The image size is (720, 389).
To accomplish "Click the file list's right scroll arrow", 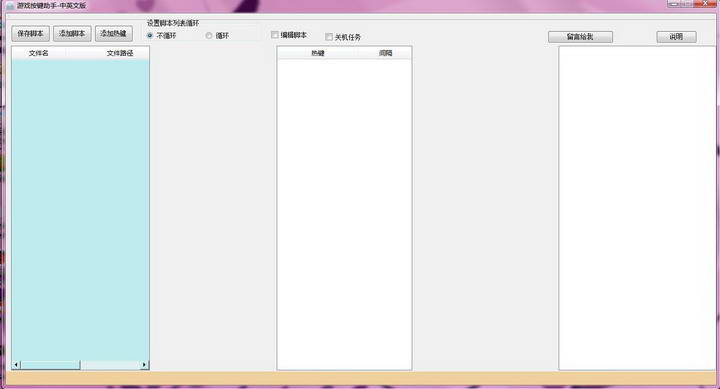I will pyautogui.click(x=144, y=365).
